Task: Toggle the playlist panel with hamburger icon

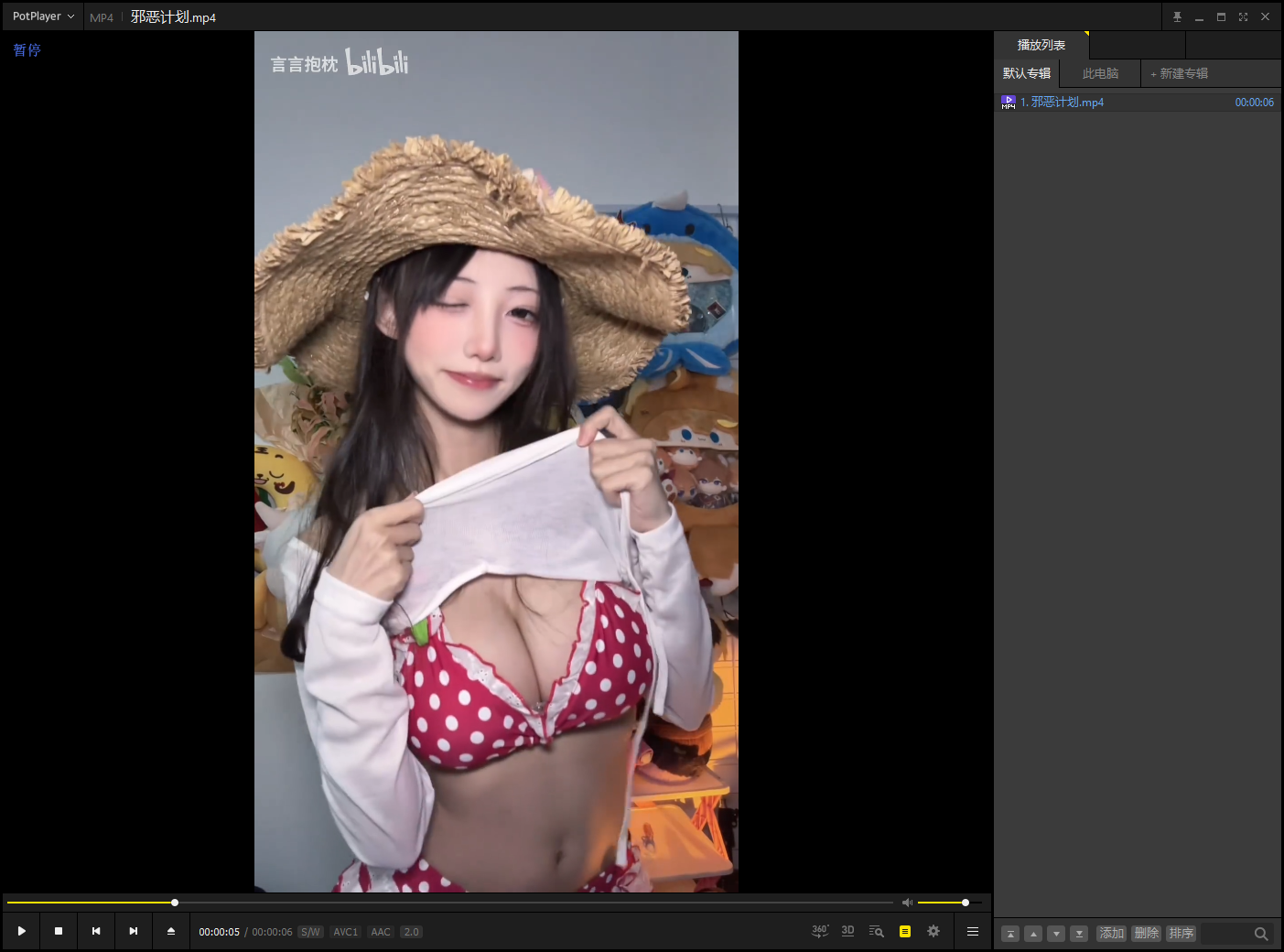Action: pyautogui.click(x=973, y=931)
